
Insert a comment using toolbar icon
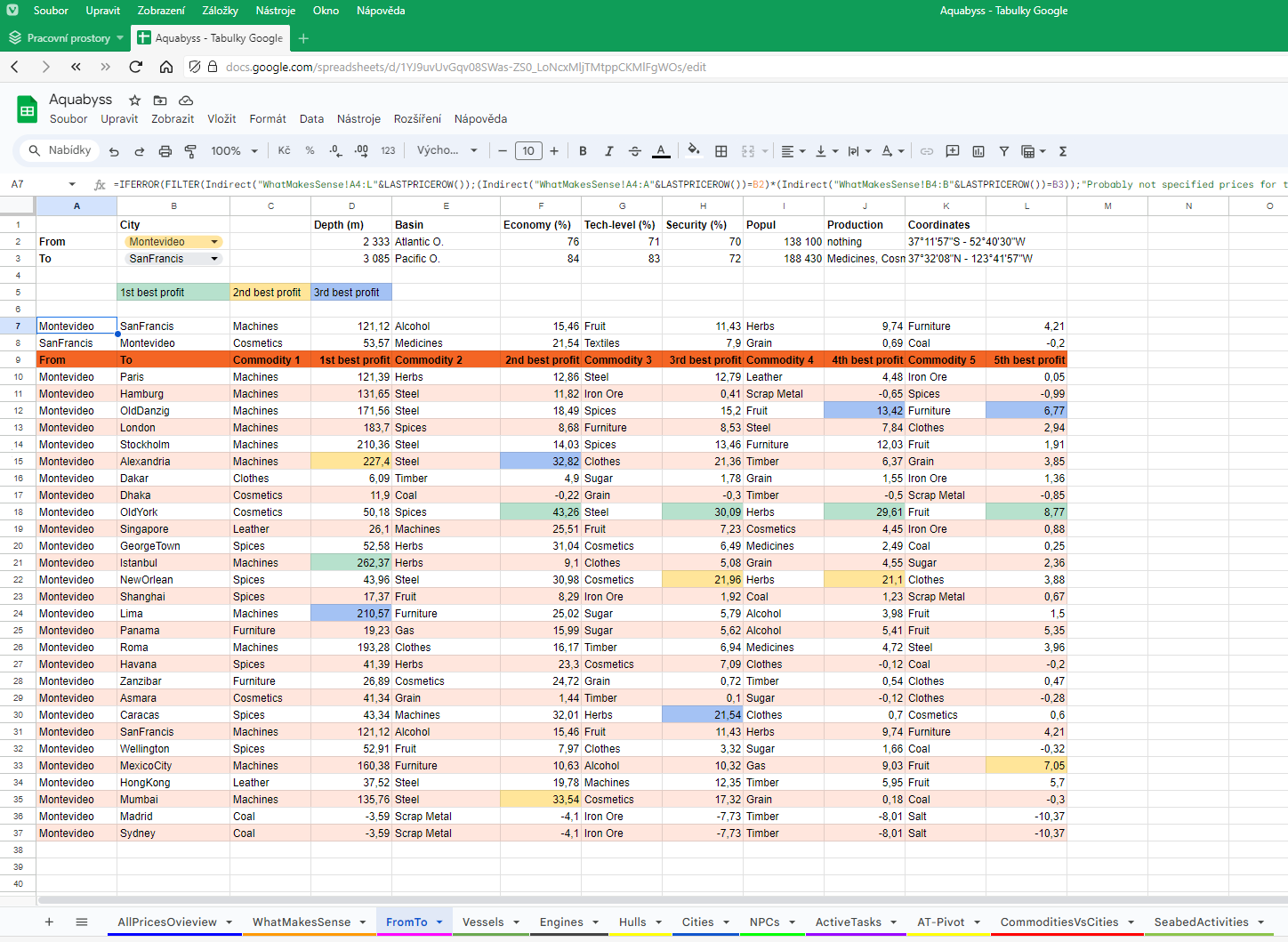coord(953,151)
